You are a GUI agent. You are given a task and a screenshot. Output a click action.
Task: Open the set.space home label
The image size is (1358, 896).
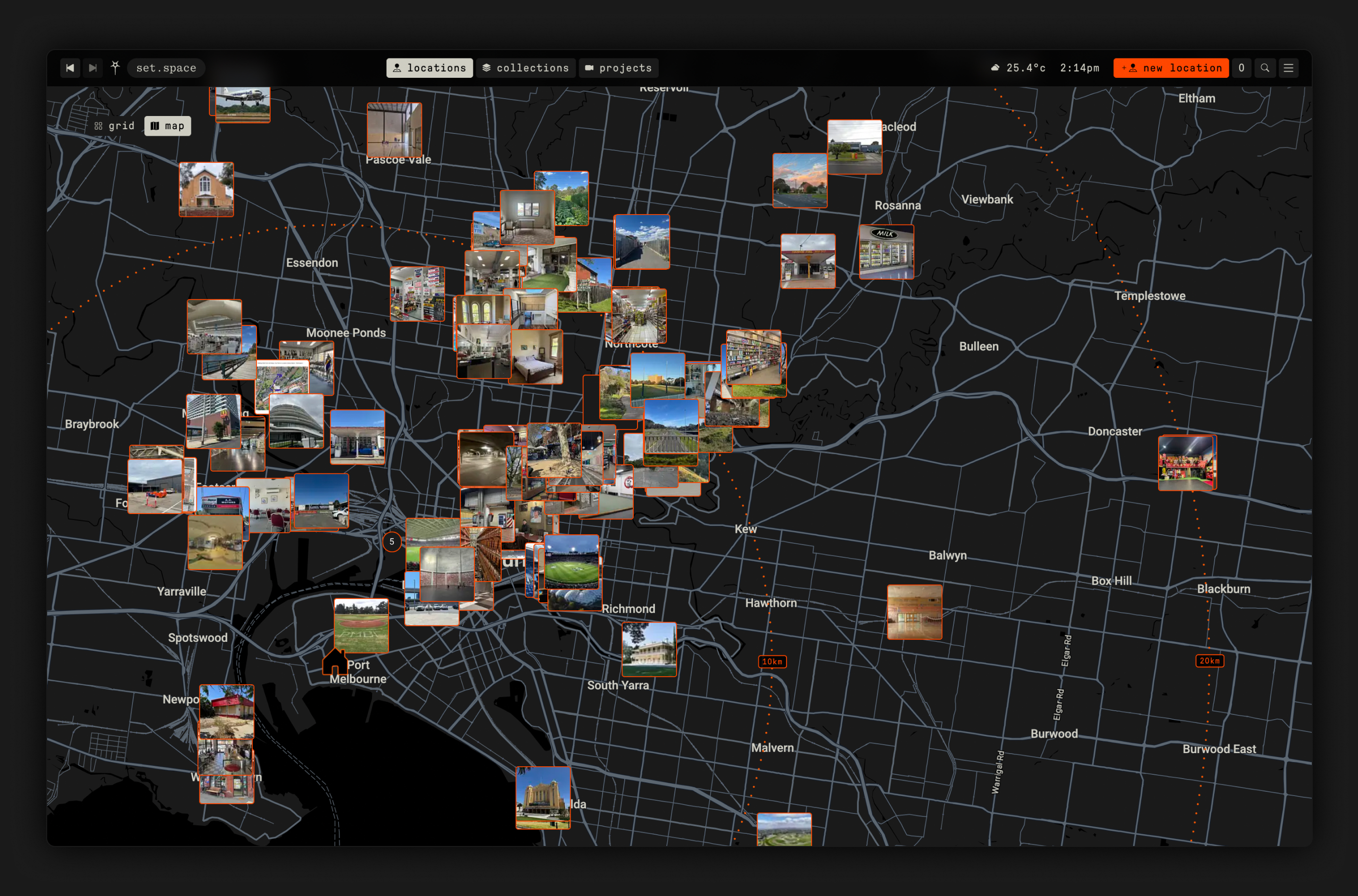(166, 68)
